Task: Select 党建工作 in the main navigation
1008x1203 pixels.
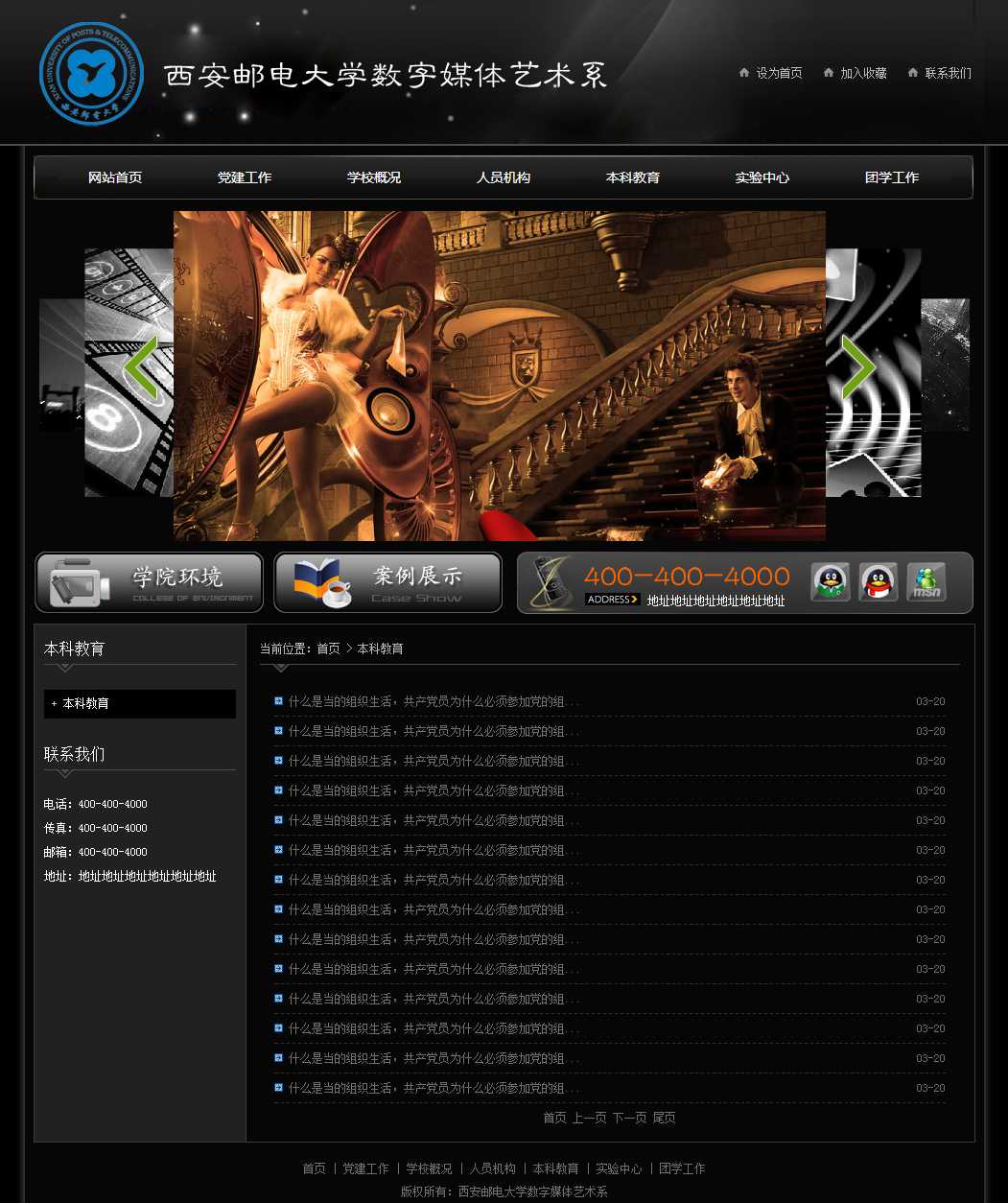Action: click(245, 177)
